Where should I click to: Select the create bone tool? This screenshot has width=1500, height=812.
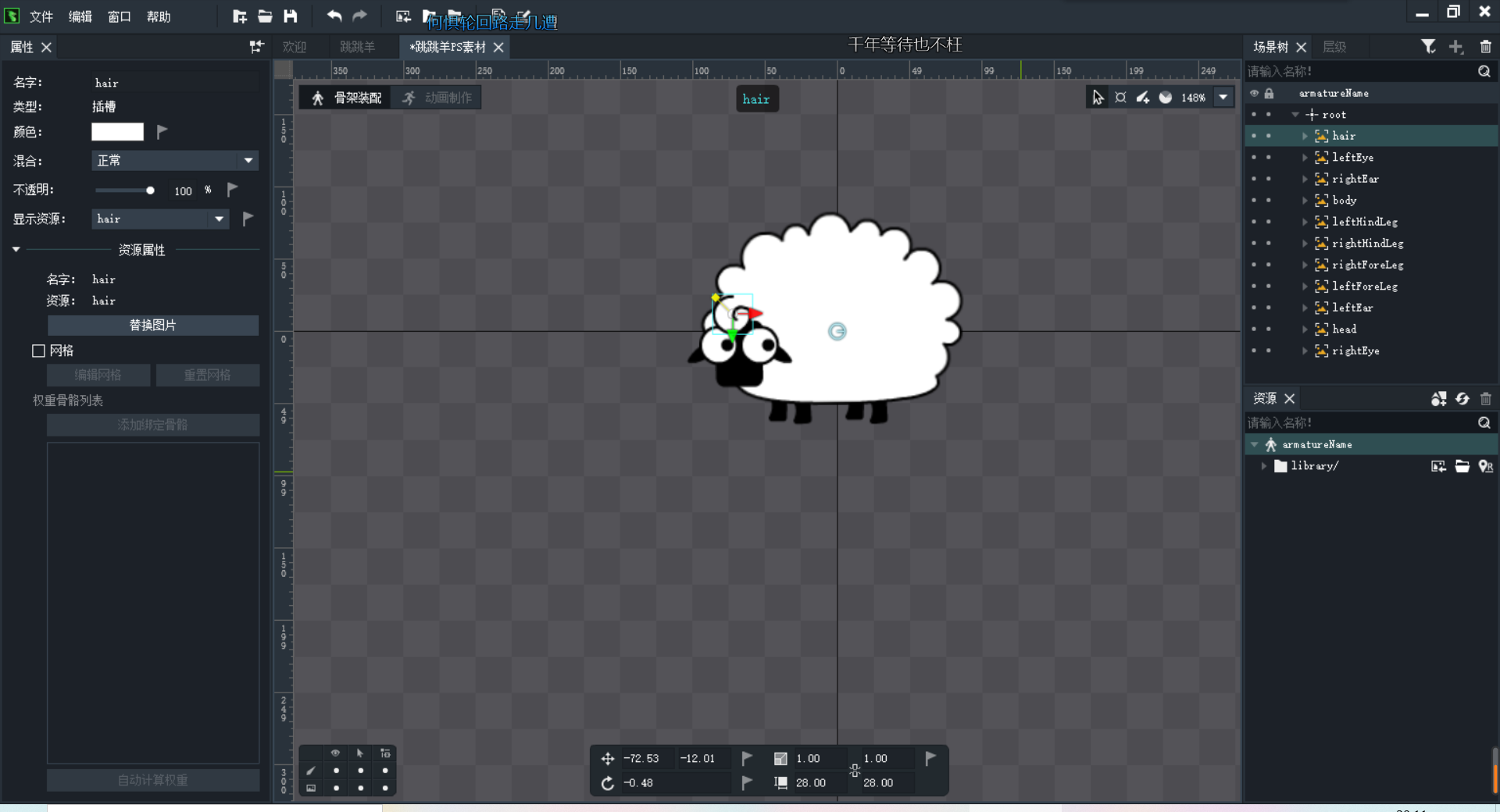[1143, 98]
